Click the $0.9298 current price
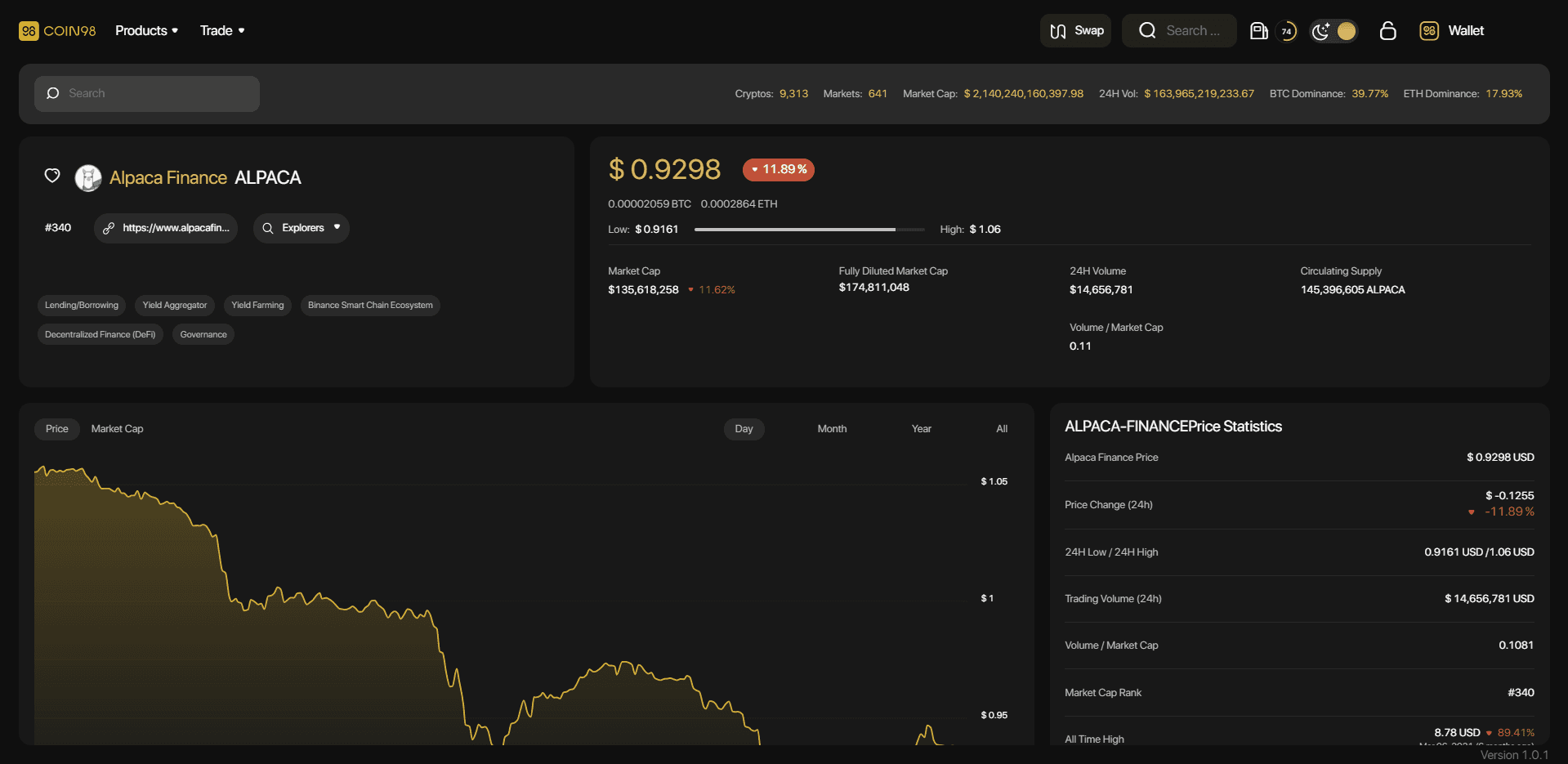Screen dimensions: 1568x764 pyautogui.click(x=664, y=169)
